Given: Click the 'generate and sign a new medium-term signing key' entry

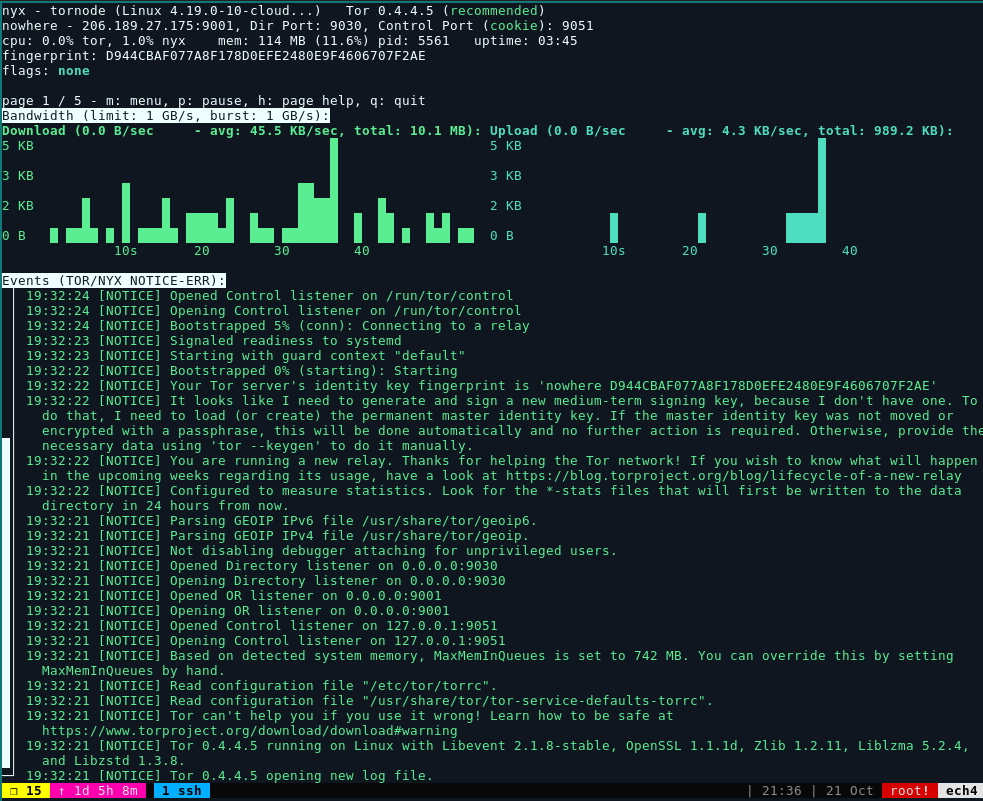Looking at the screenshot, I should pos(502,423).
